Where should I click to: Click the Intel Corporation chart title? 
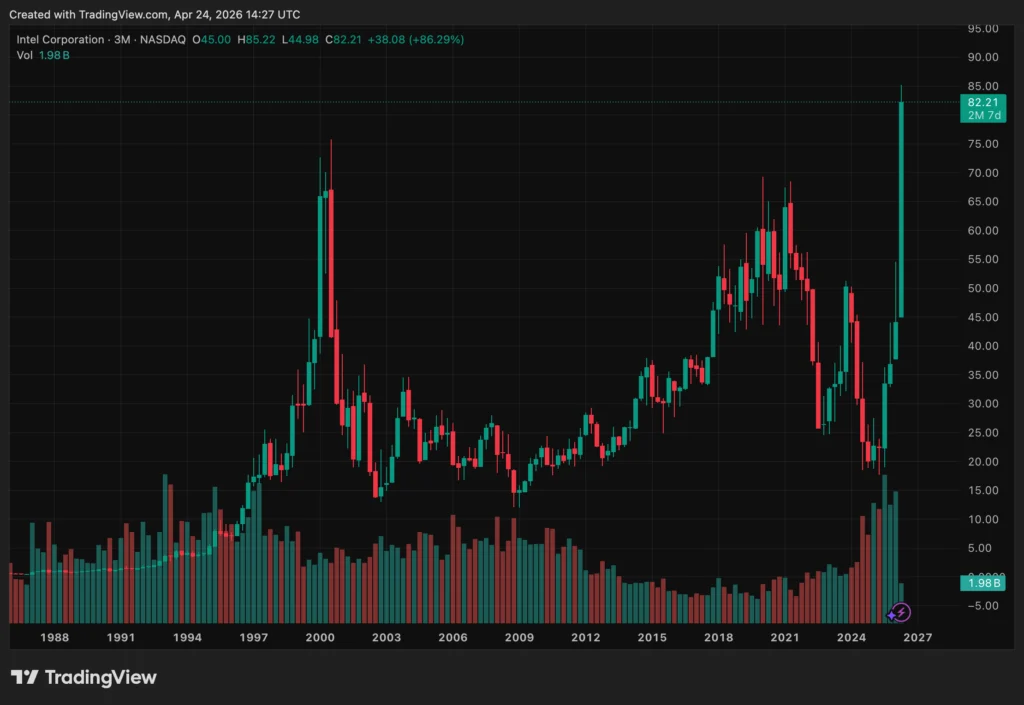coord(61,39)
